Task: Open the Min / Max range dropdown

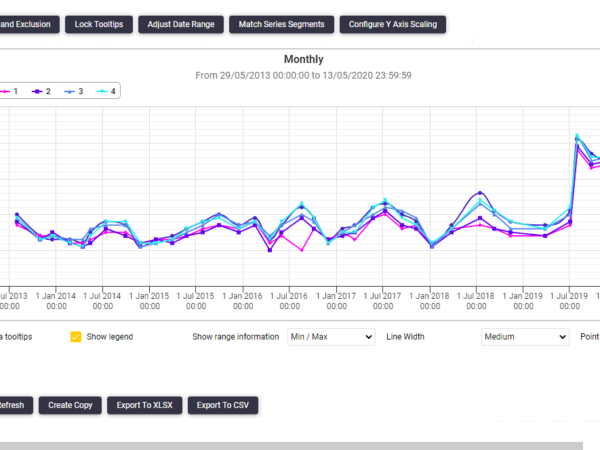Action: [x=331, y=337]
